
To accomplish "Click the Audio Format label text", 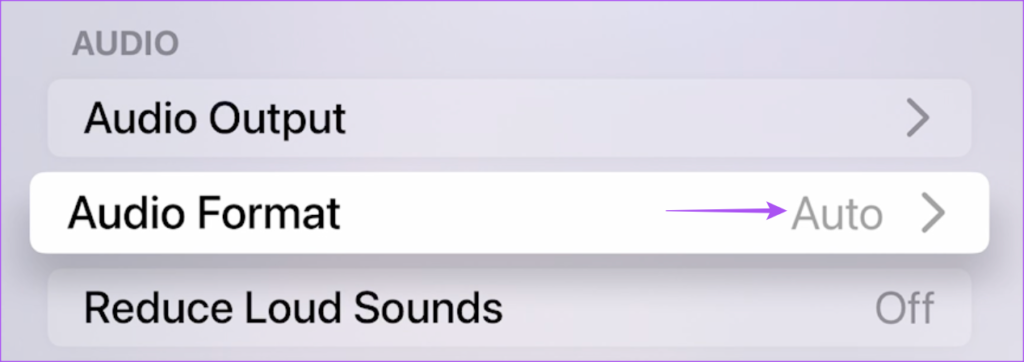I will tap(204, 214).
